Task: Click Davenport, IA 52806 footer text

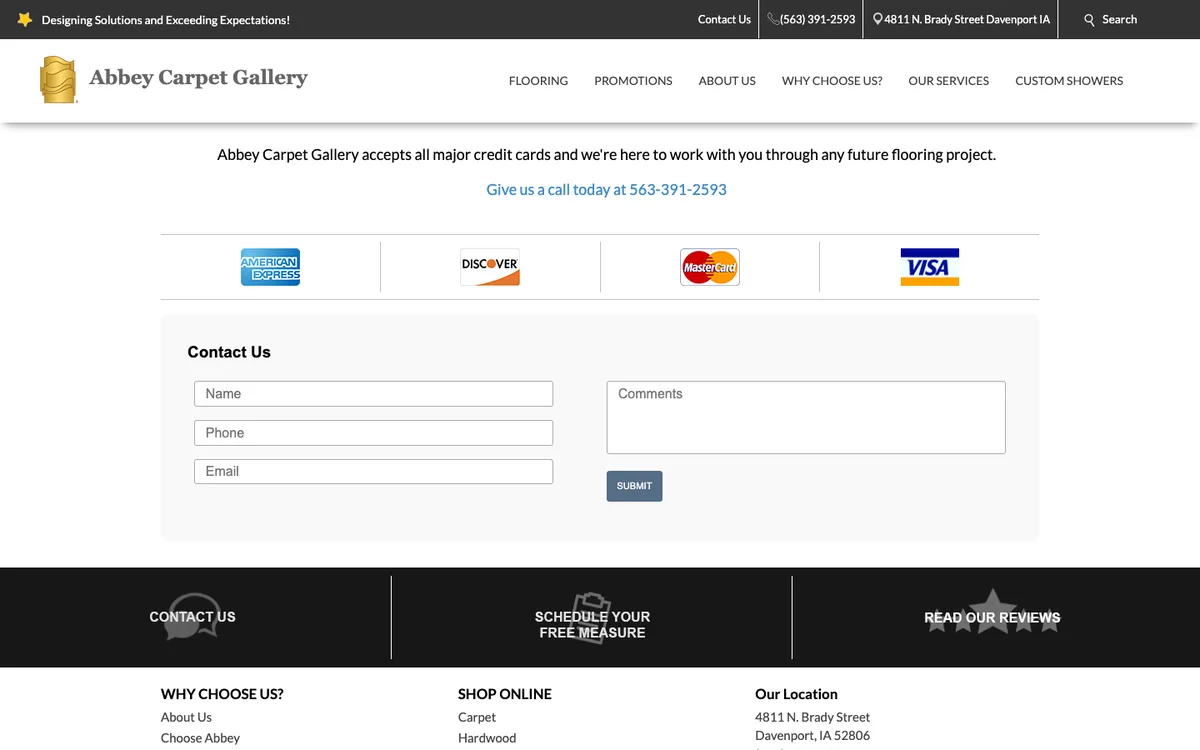Action: click(x=812, y=736)
